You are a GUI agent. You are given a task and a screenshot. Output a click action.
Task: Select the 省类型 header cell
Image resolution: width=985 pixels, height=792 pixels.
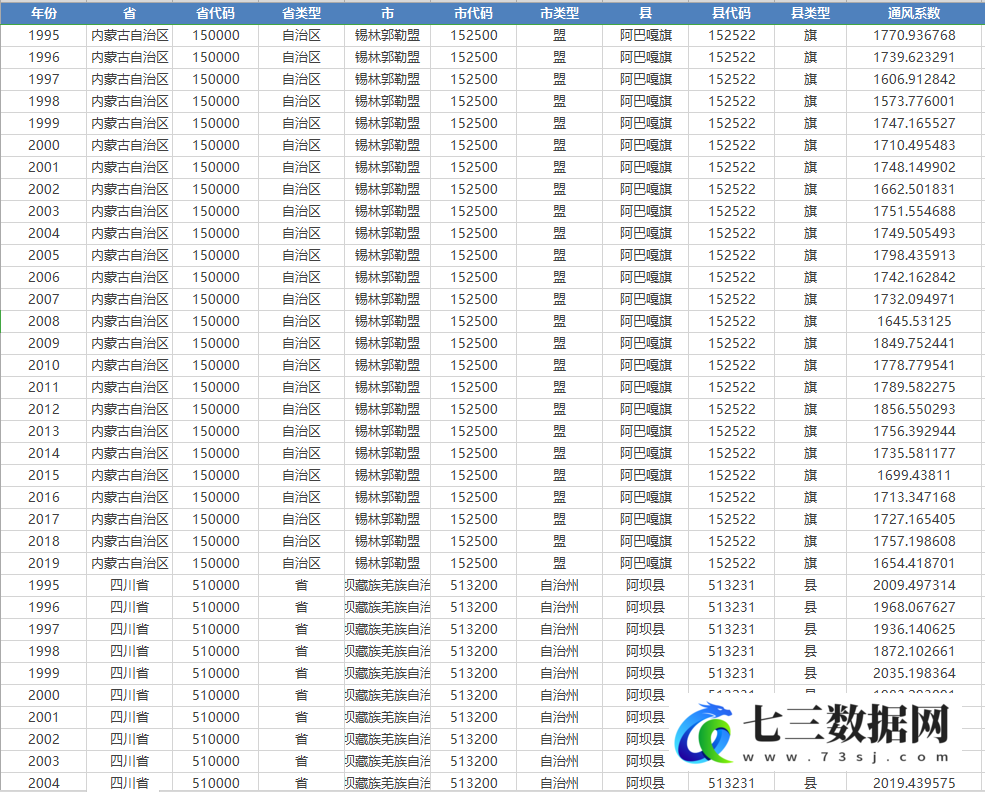coord(302,13)
